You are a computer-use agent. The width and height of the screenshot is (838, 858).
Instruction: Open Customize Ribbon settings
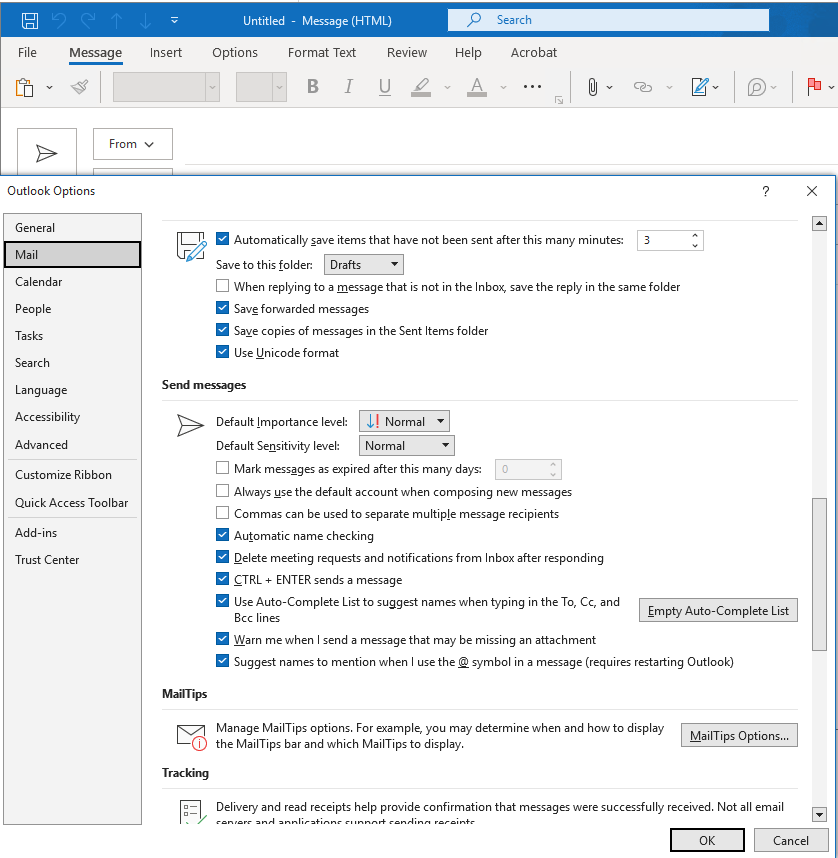pos(72,474)
